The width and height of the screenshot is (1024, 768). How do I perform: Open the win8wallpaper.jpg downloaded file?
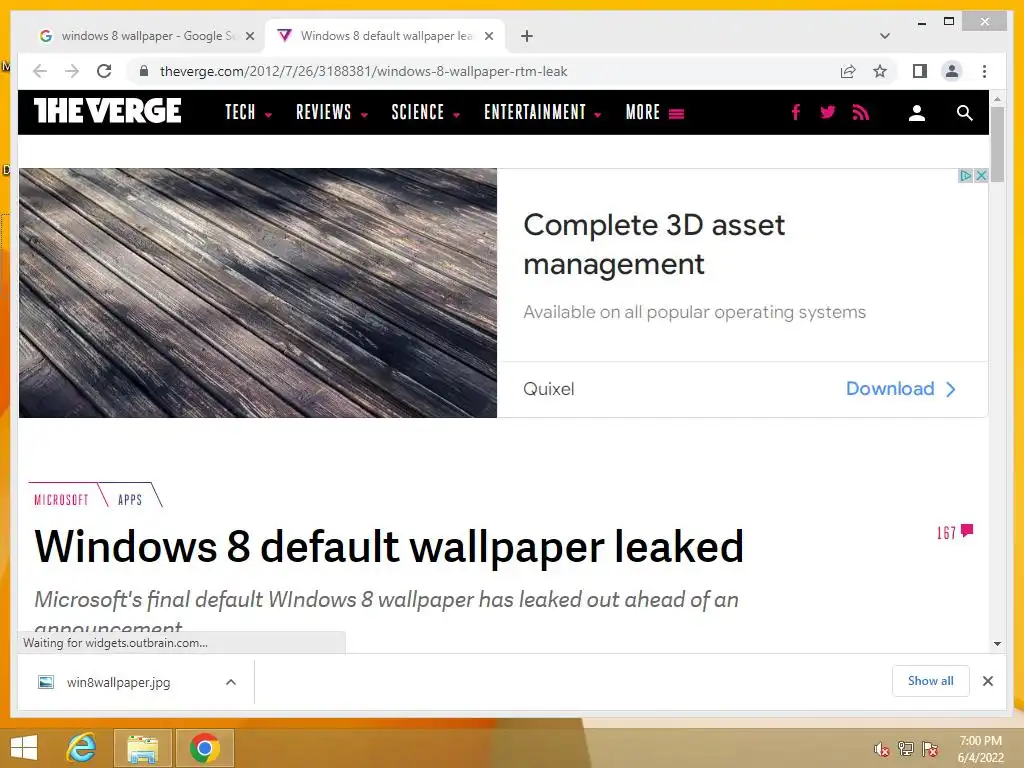tap(118, 682)
